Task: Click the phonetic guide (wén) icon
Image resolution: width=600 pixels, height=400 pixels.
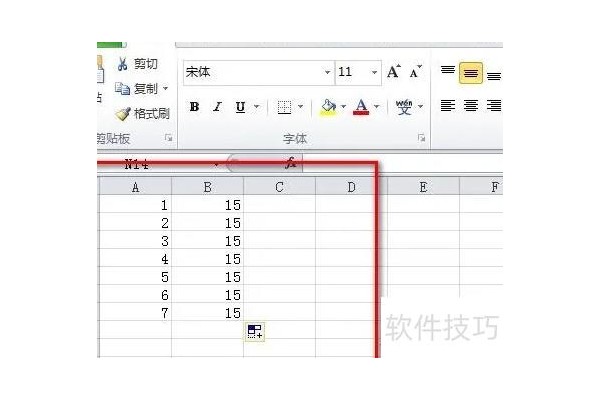Action: pyautogui.click(x=404, y=107)
